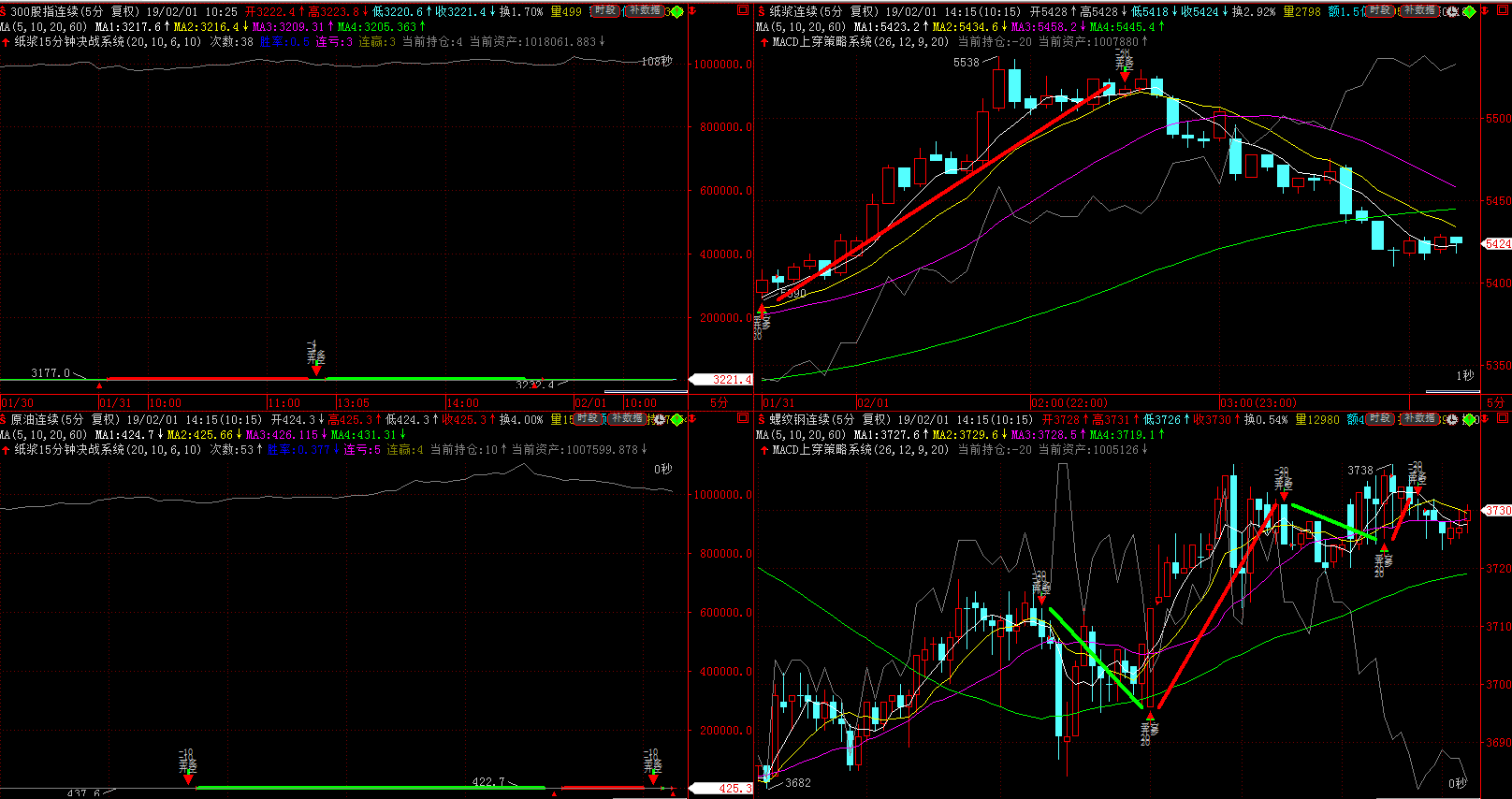Click 时段 button in 300股指连续 panel
The height and width of the screenshot is (799, 1512).
[605, 10]
